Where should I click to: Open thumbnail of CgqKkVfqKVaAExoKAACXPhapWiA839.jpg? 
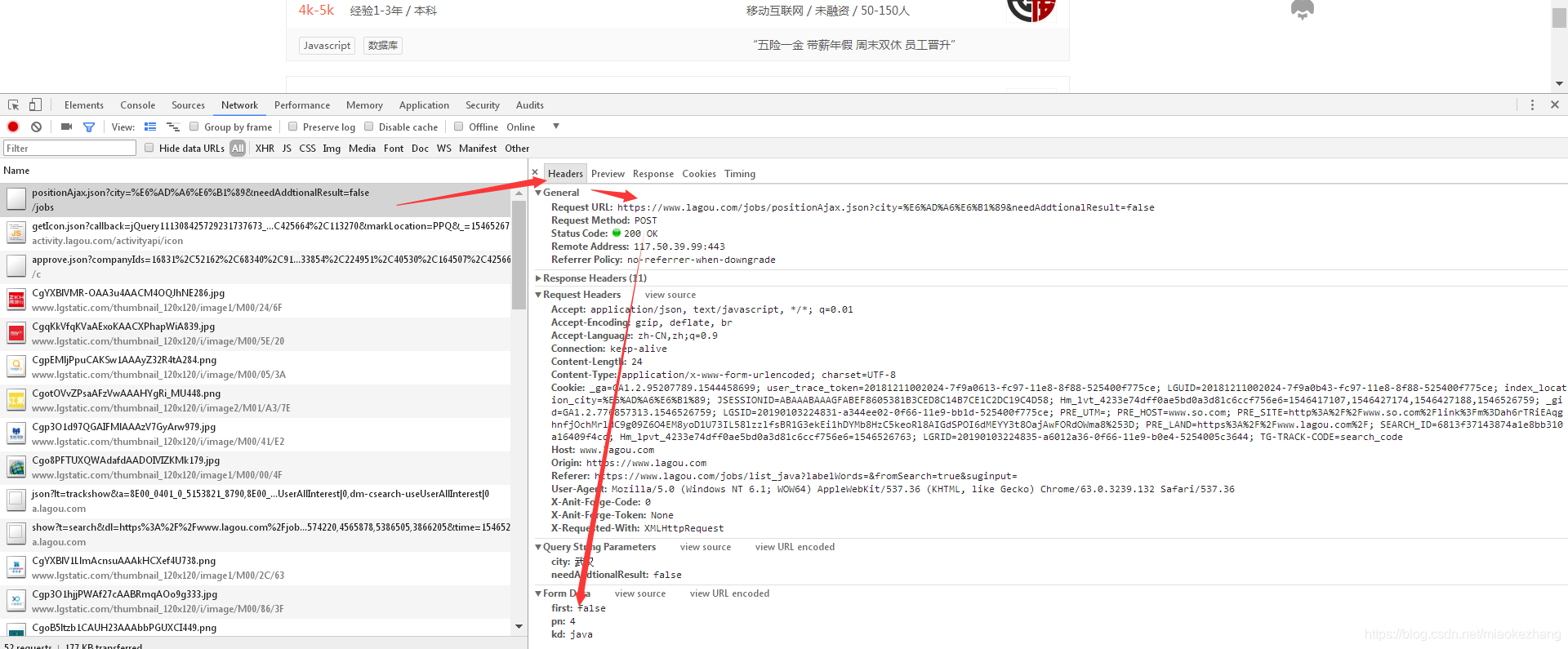point(16,333)
